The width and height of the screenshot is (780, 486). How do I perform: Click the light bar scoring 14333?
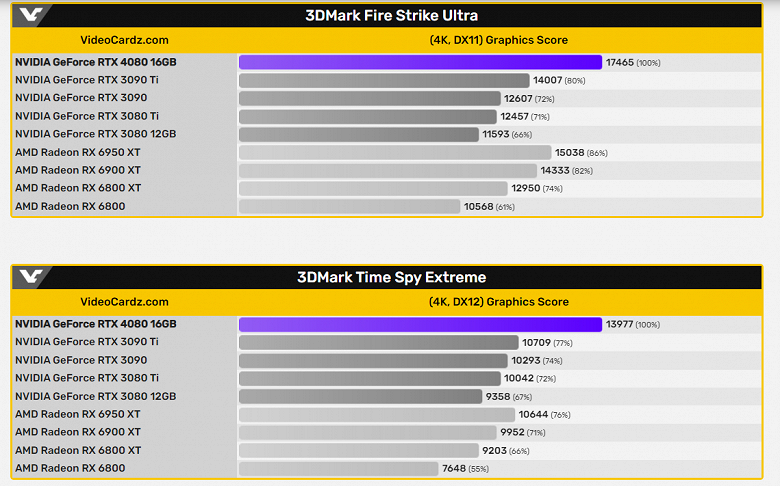(x=387, y=170)
